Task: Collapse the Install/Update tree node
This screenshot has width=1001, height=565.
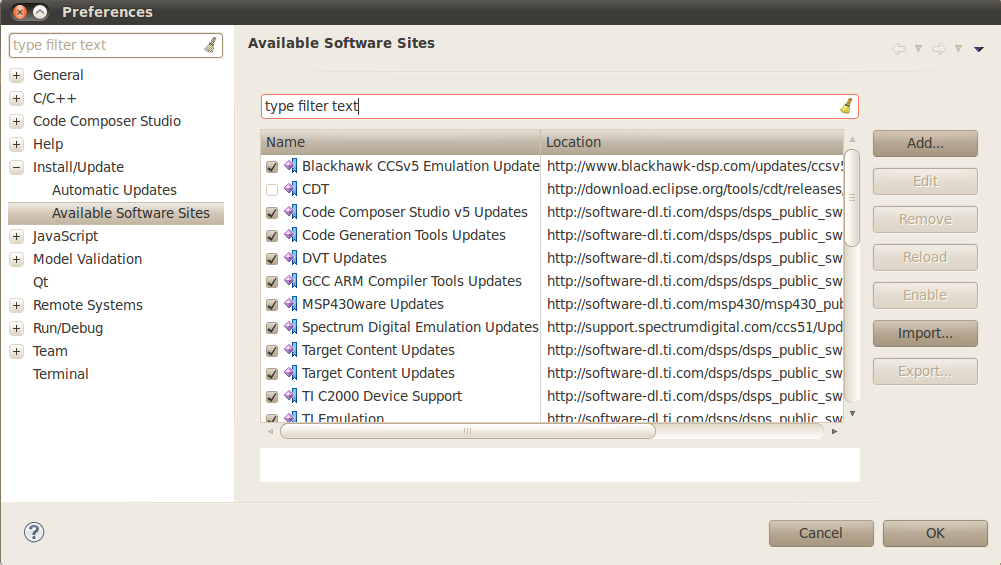Action: [16, 167]
